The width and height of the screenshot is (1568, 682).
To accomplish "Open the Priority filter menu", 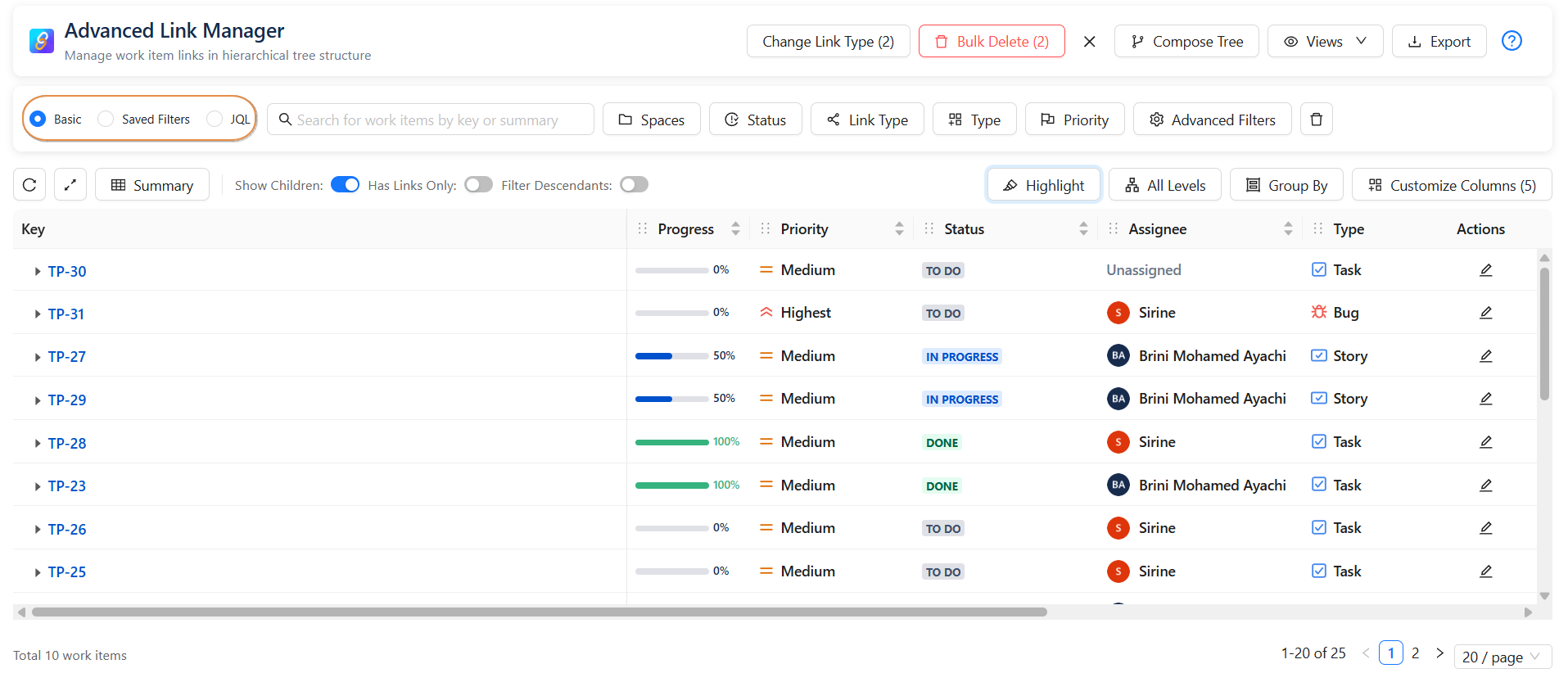I will pos(1074,120).
